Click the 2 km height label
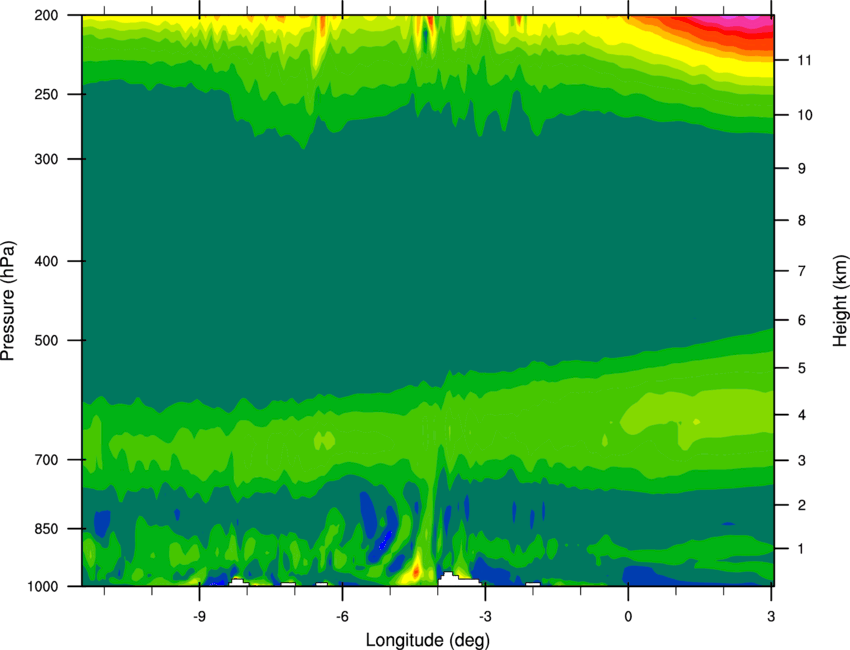Image resolution: width=850 pixels, height=650 pixels. click(x=802, y=505)
